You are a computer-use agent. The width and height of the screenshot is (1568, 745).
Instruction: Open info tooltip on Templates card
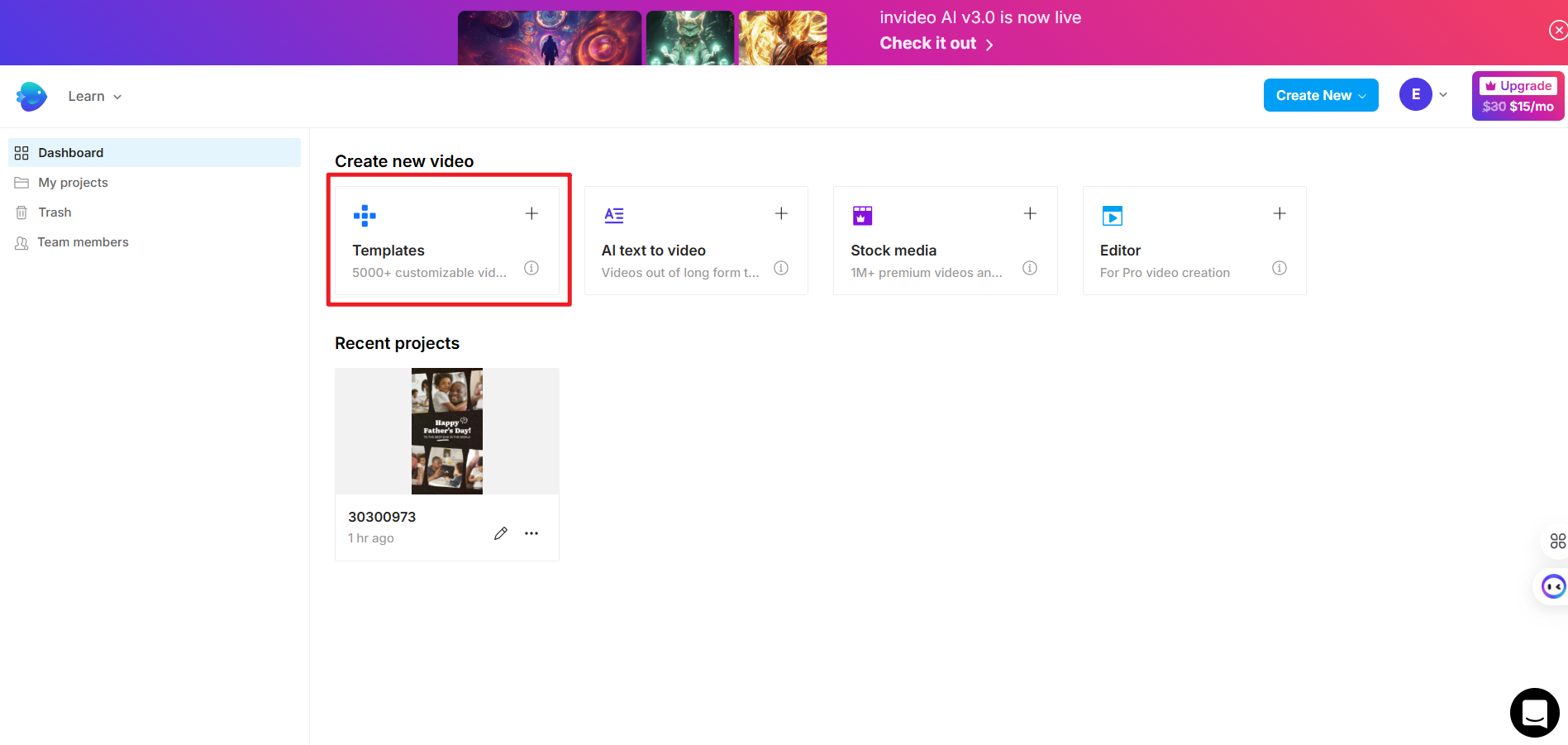(531, 268)
